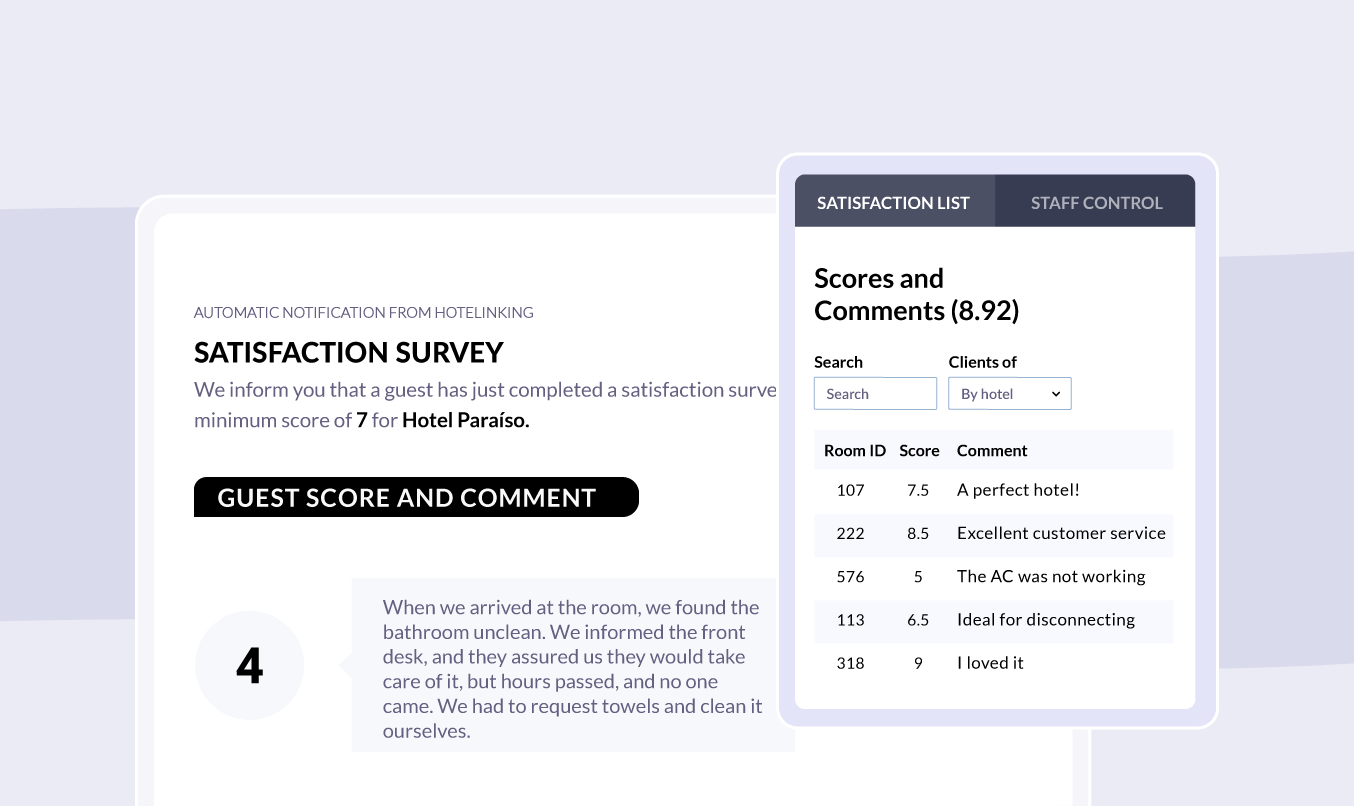Open the AC was not working comment

tap(1051, 576)
